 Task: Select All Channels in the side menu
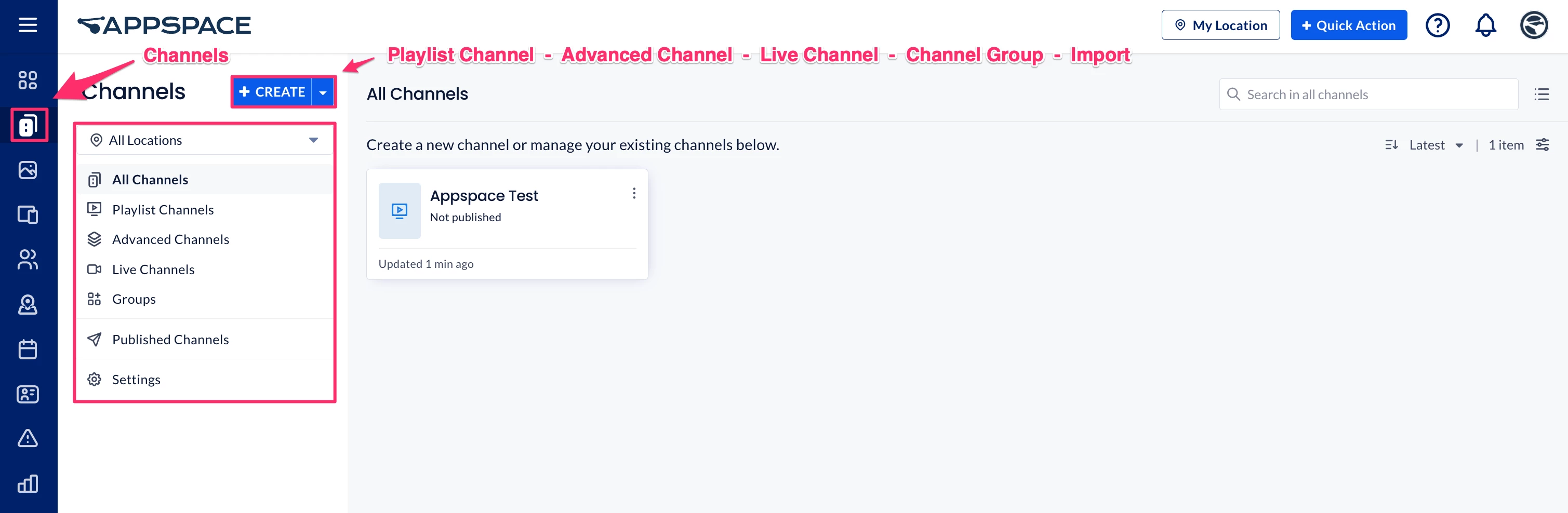pyautogui.click(x=205, y=180)
